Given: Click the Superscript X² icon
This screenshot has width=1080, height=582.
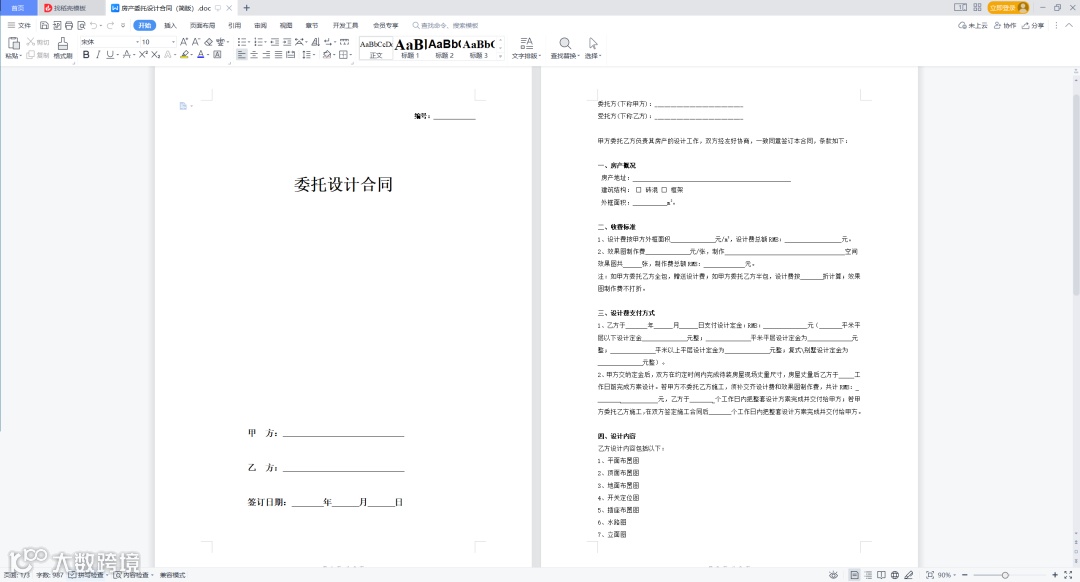Looking at the screenshot, I should [x=143, y=54].
